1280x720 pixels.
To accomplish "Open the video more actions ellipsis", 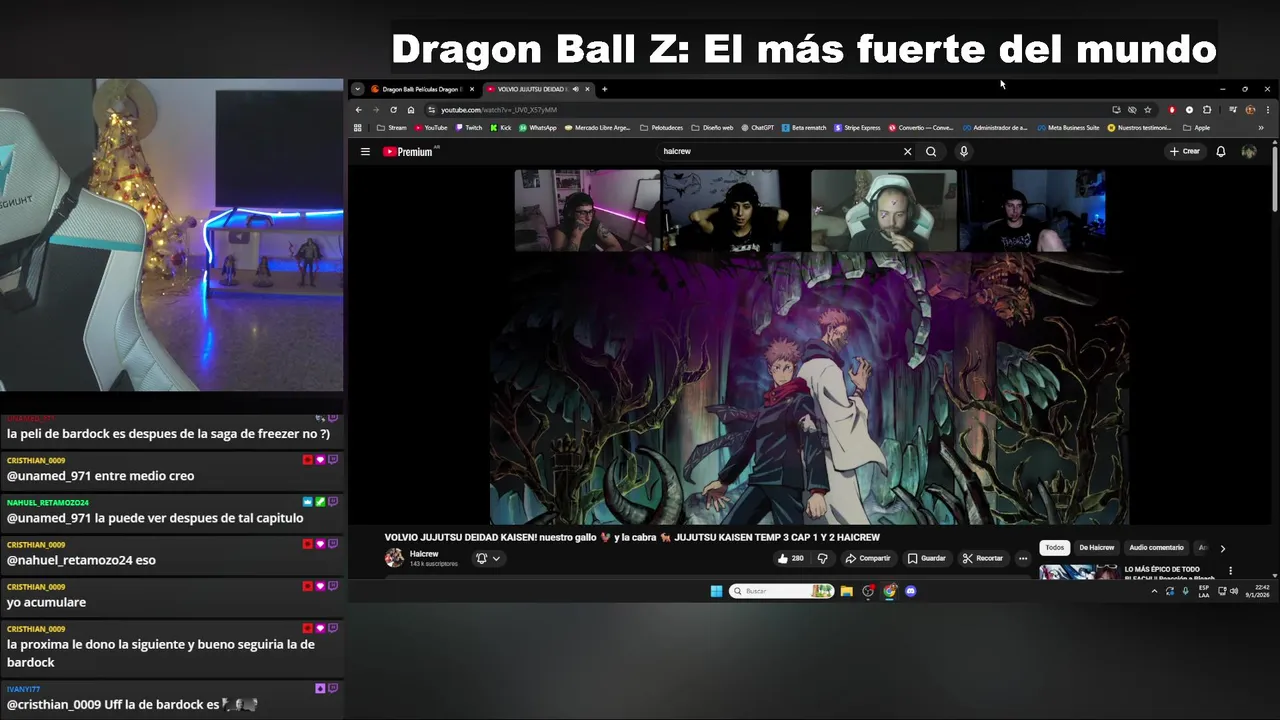I will 1022,558.
